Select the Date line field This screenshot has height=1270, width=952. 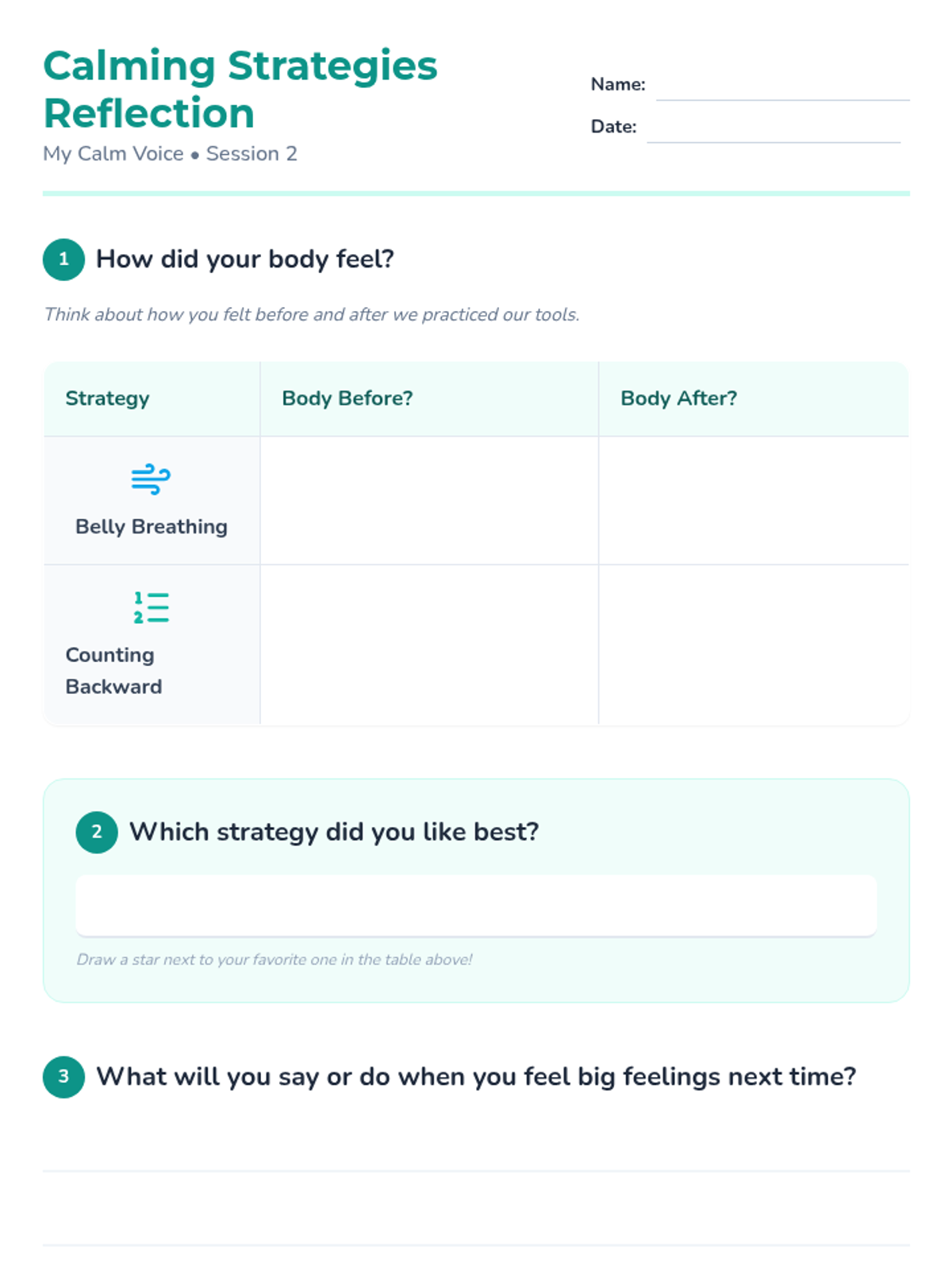click(x=773, y=129)
